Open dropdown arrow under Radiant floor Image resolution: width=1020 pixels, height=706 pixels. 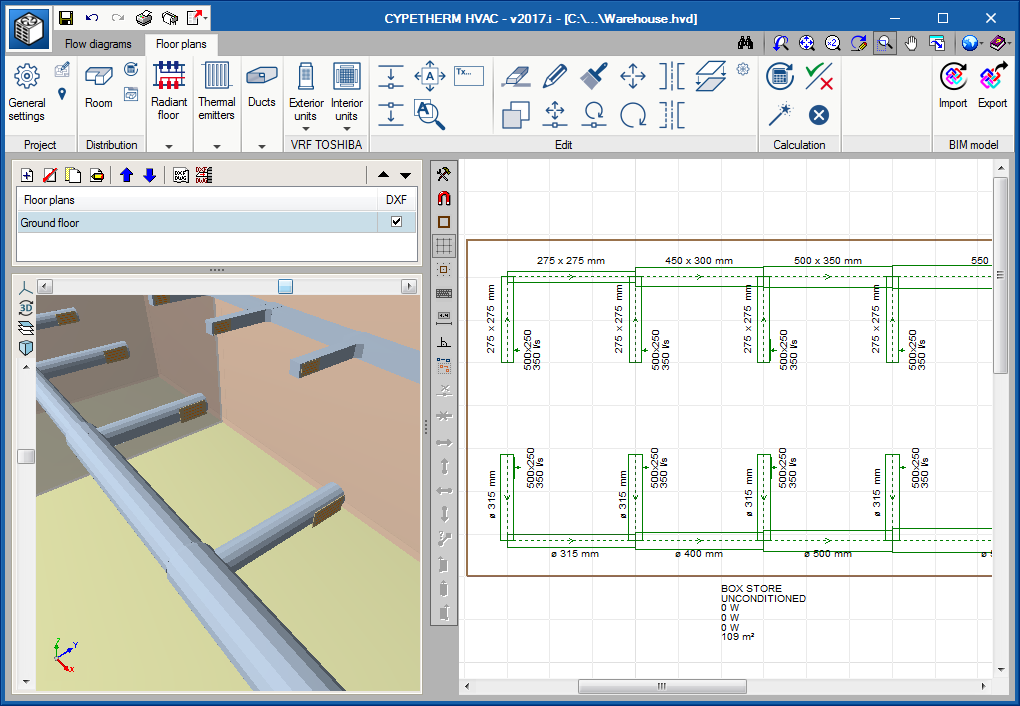coord(168,146)
